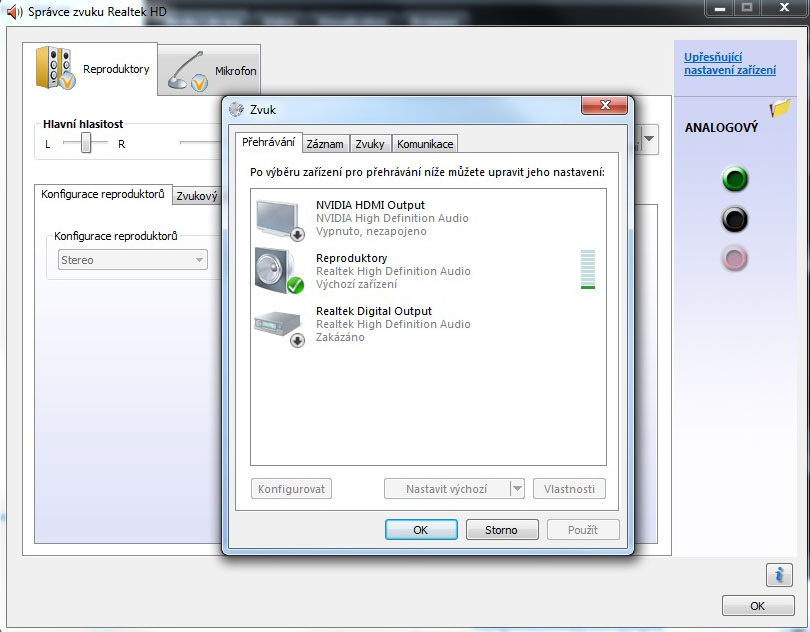Open the Stereo speaker configuration dropdown
This screenshot has height=632, width=810.
coord(133,260)
